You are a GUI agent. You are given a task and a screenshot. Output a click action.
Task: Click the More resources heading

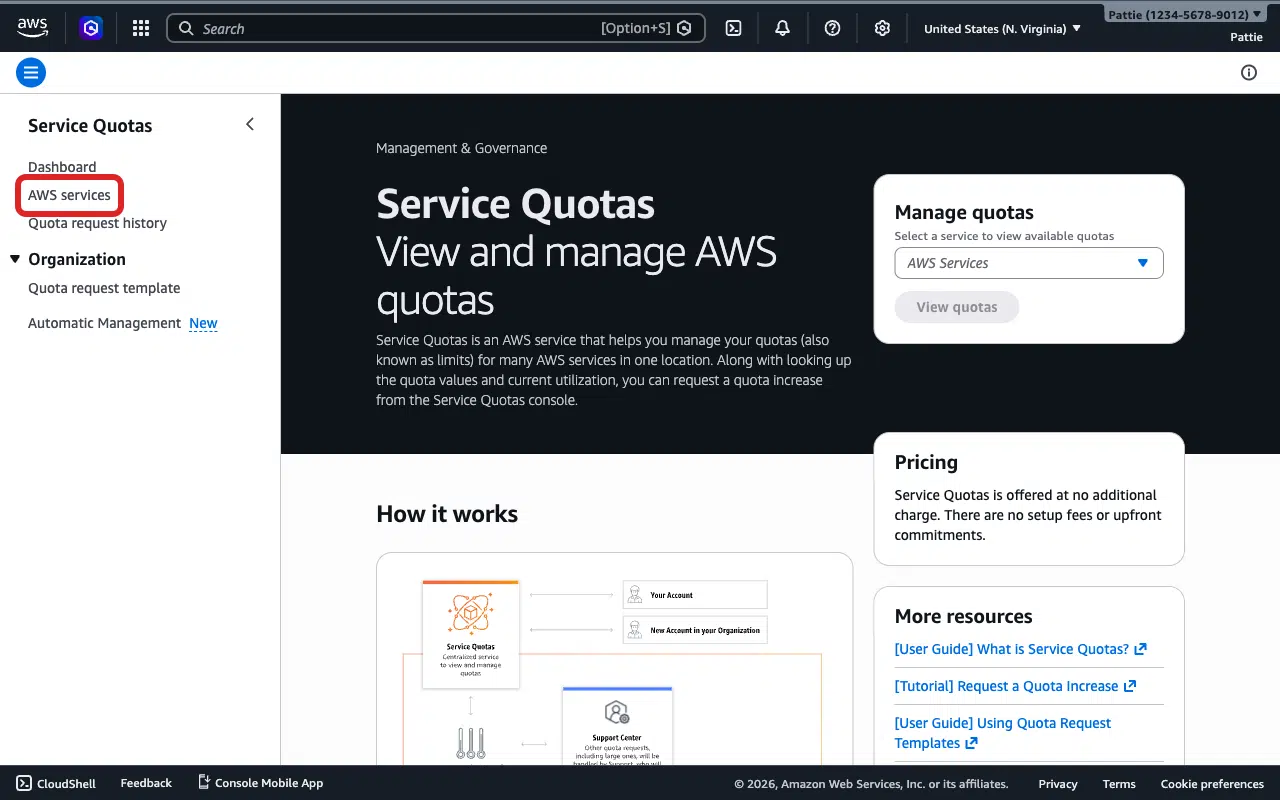[963, 616]
